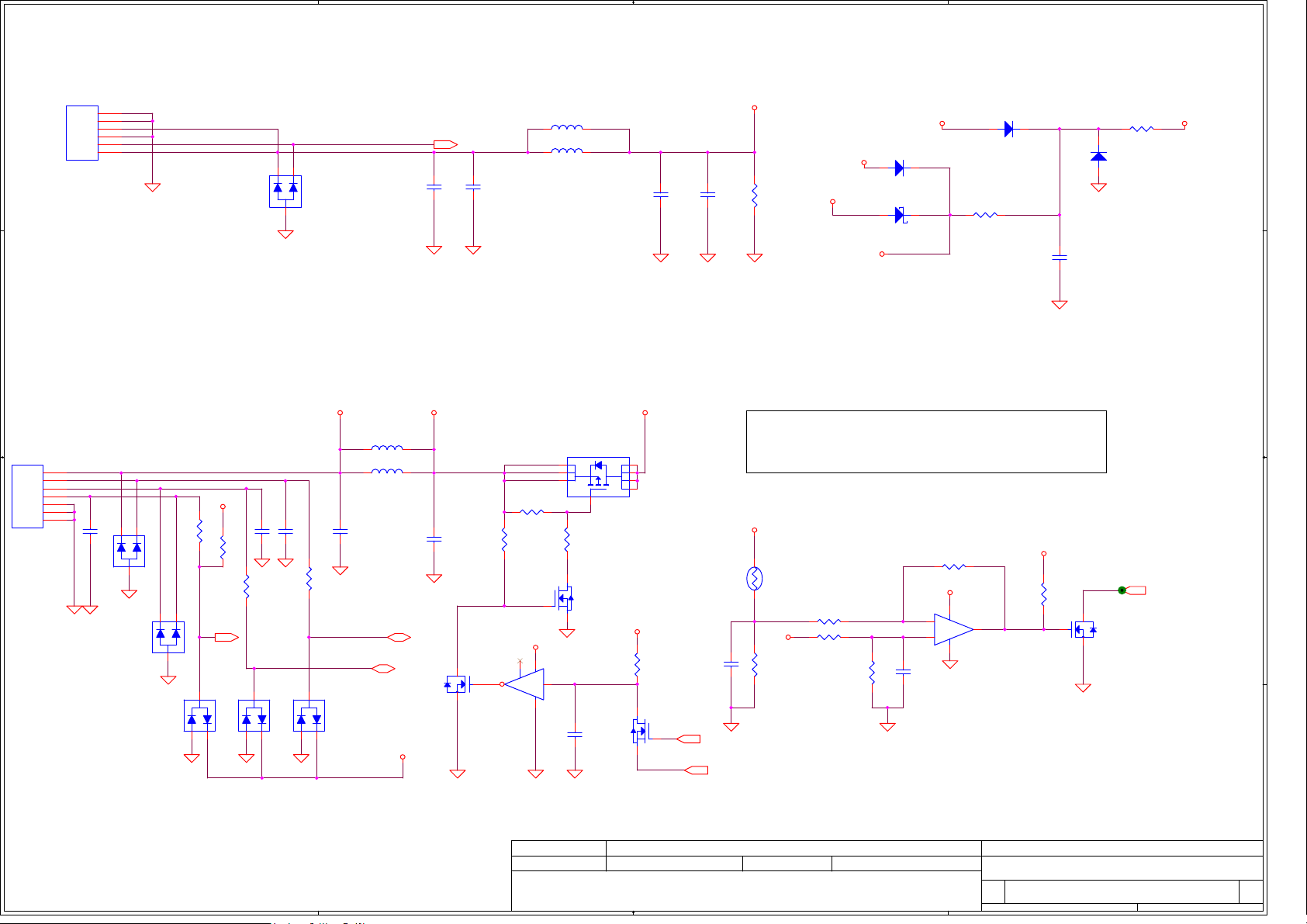This screenshot has width=1307, height=924.
Task: Select the boxed power MOSFET package with internal diode
Action: click(x=598, y=477)
